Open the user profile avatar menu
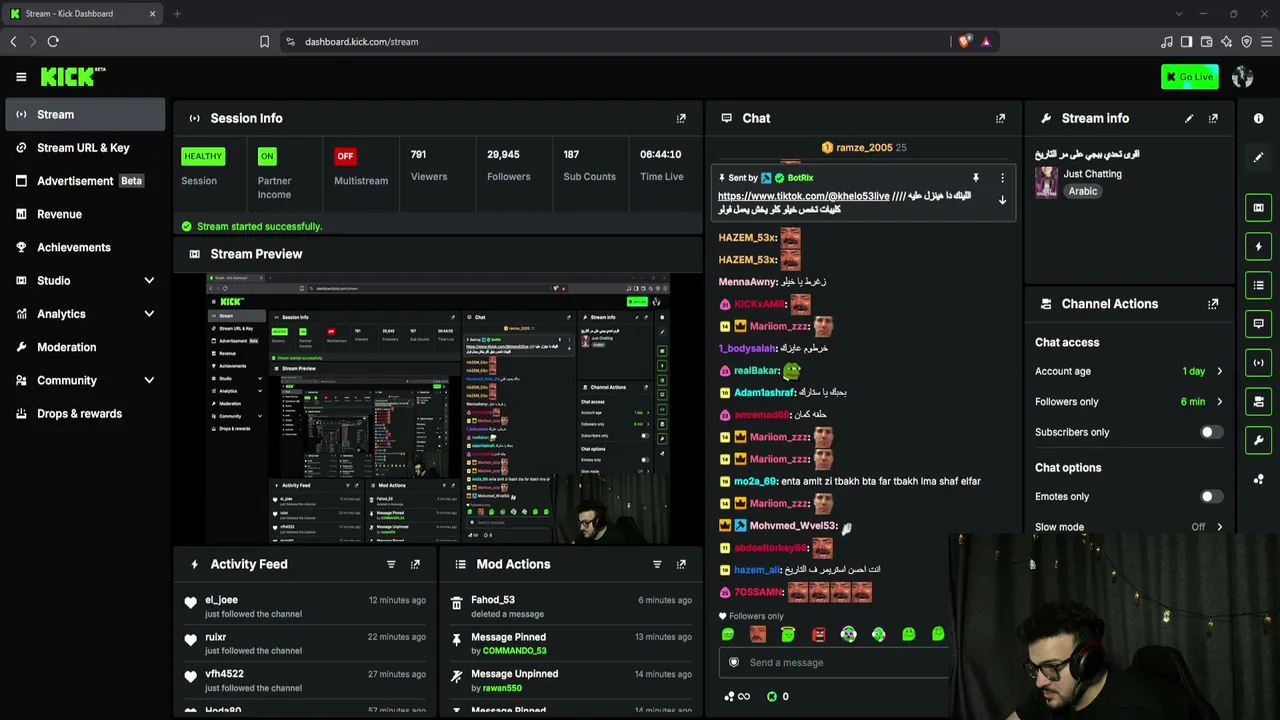 coord(1243,77)
